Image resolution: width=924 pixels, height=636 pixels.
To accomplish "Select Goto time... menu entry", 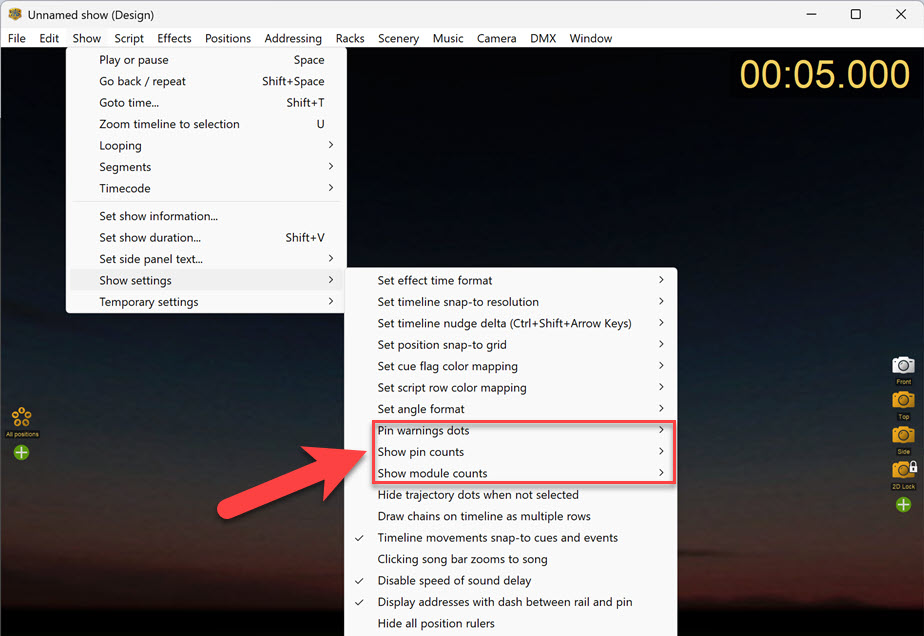I will [129, 103].
